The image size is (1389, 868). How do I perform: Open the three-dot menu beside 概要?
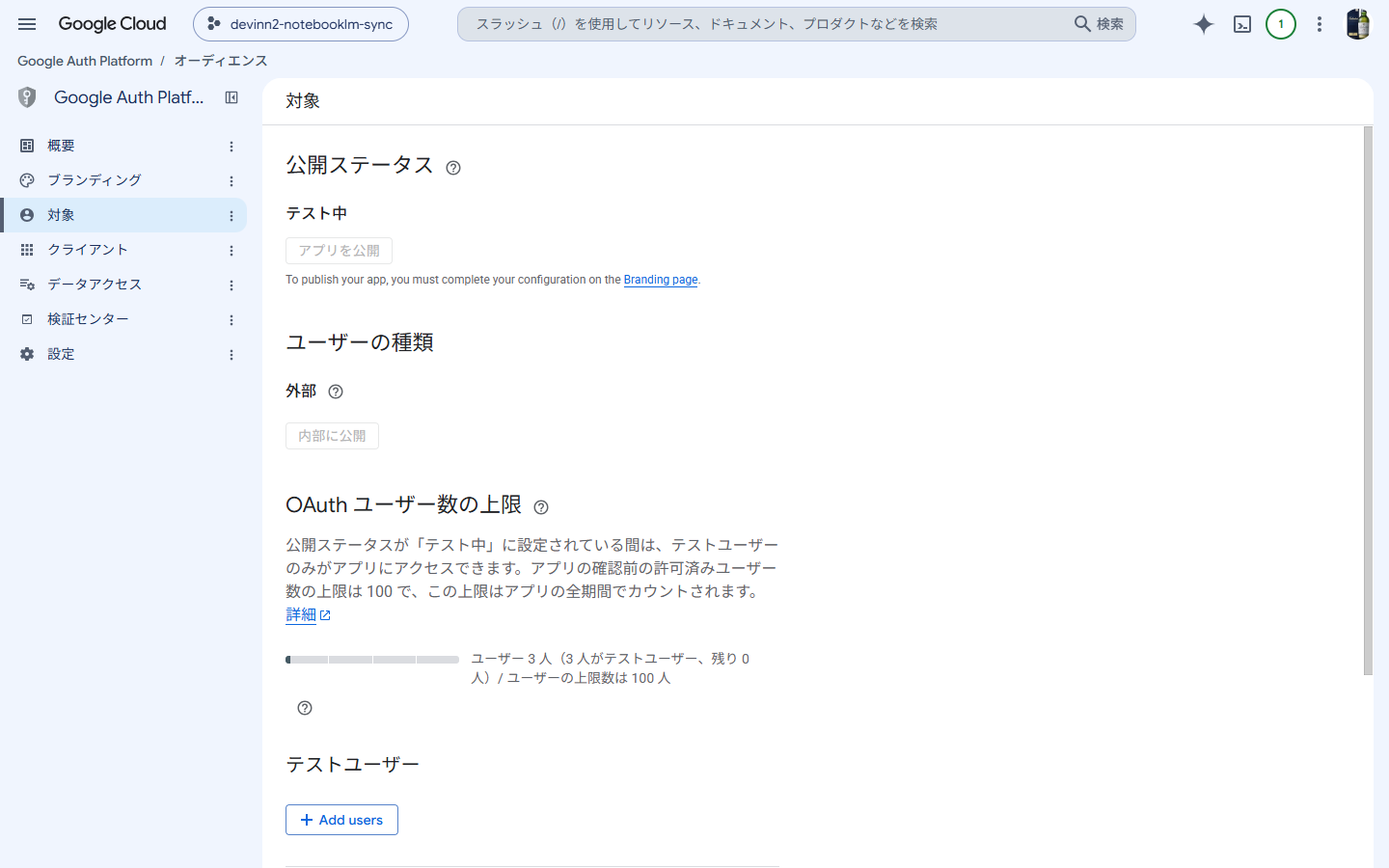click(x=231, y=147)
